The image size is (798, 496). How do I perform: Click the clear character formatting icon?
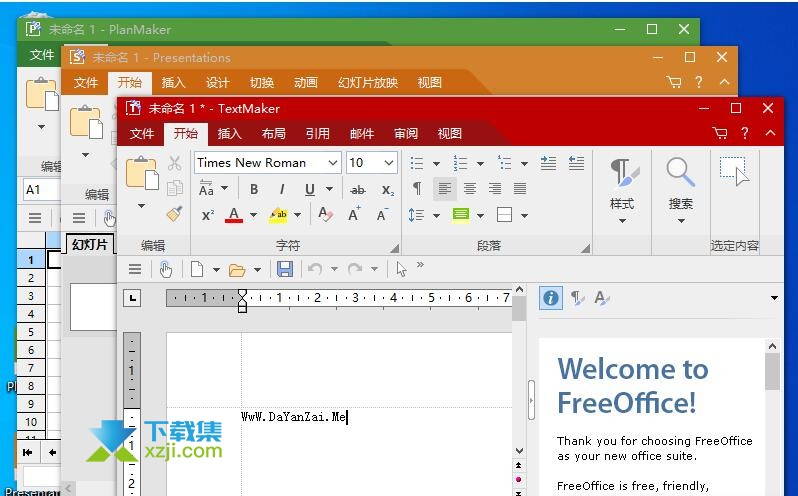pyautogui.click(x=325, y=215)
